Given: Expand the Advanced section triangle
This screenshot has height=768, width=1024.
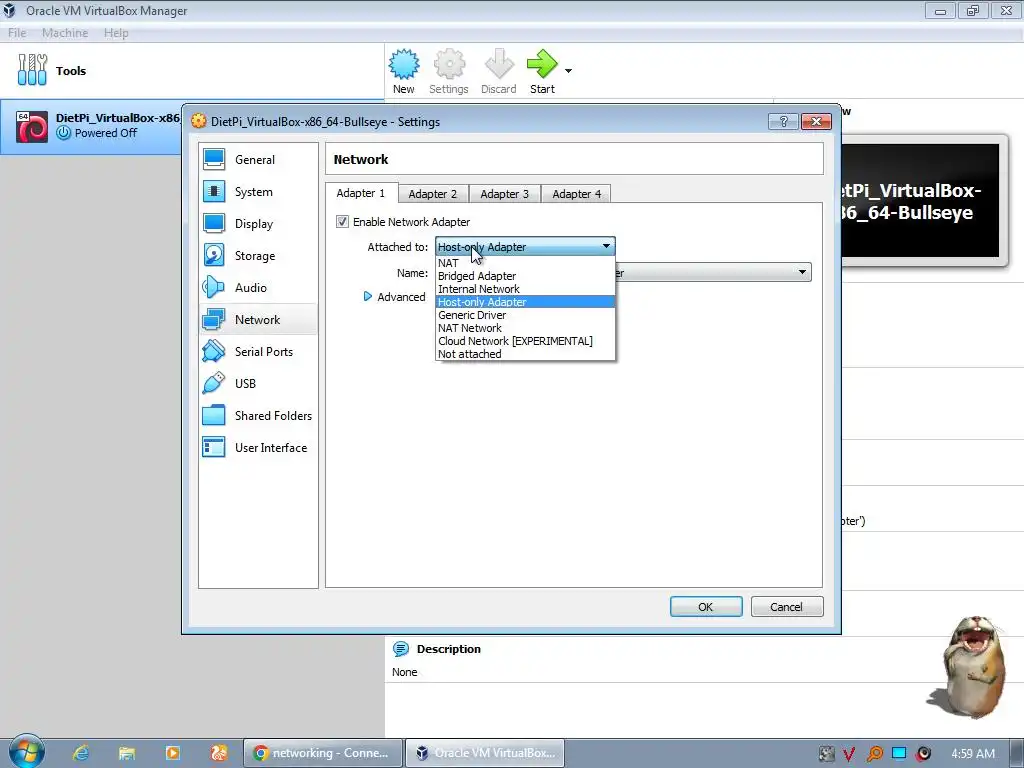Looking at the screenshot, I should (368, 296).
